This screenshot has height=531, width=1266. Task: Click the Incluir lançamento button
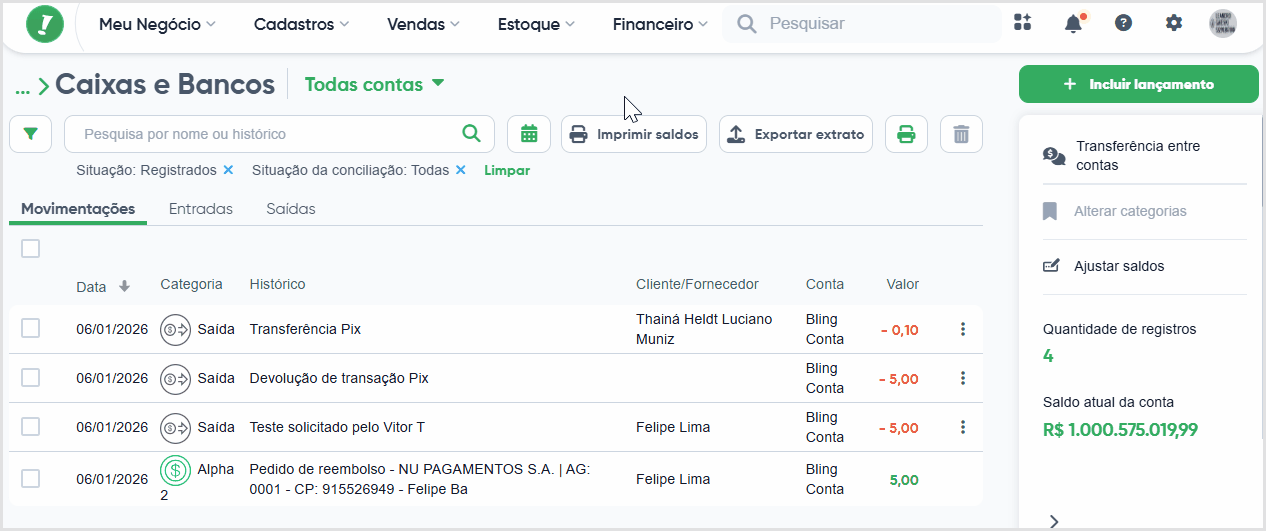1139,84
